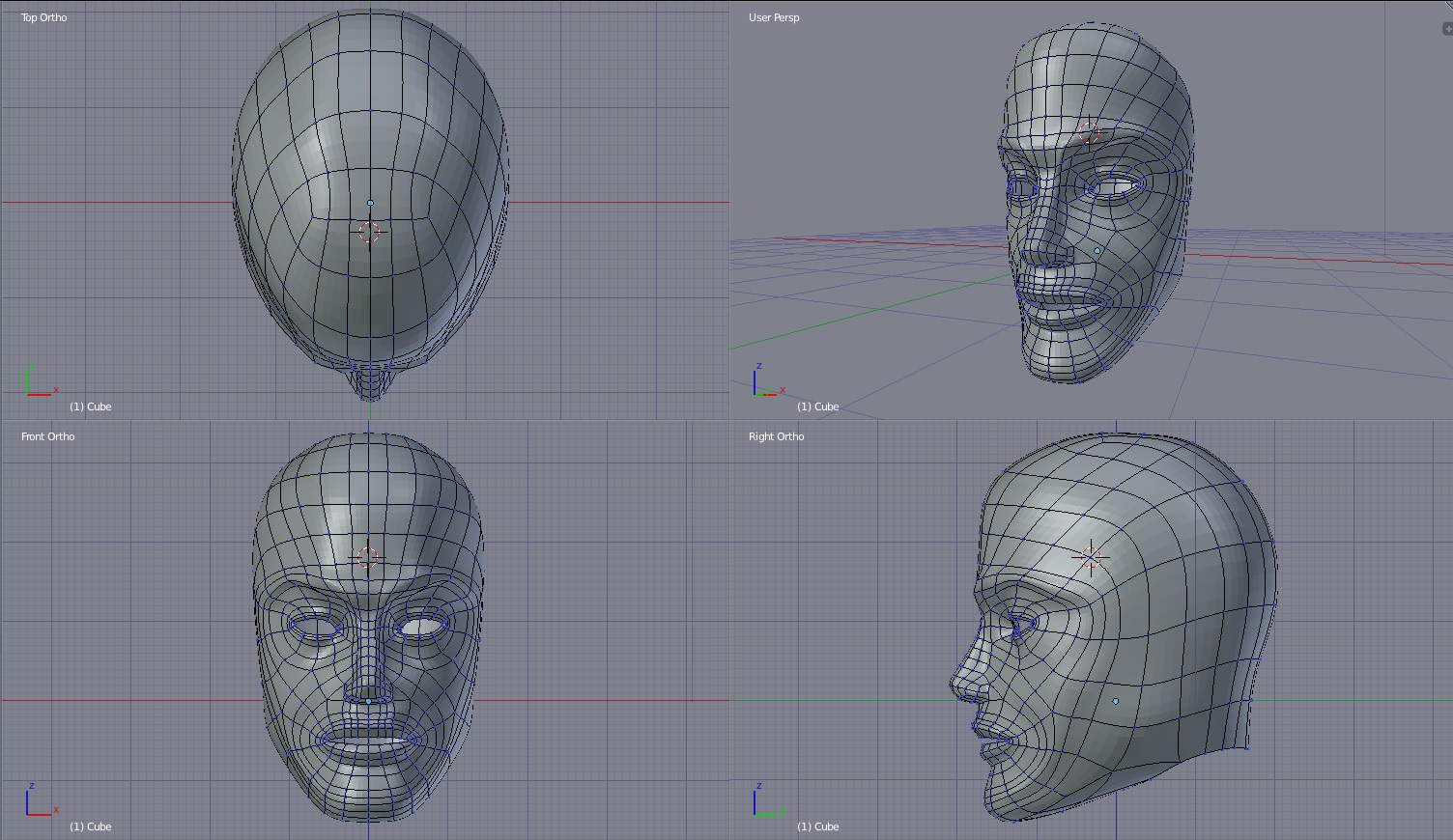Click the striped area-split corner widget
Viewport: 1453px width, 840px height.
coord(1447,6)
